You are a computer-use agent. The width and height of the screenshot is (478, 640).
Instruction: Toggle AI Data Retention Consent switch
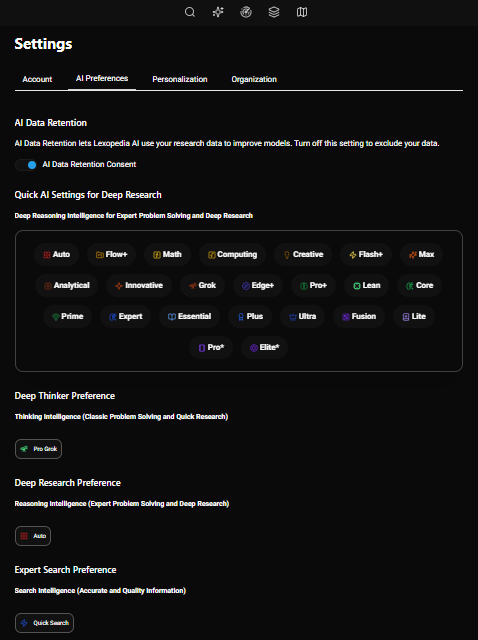[x=26, y=165]
